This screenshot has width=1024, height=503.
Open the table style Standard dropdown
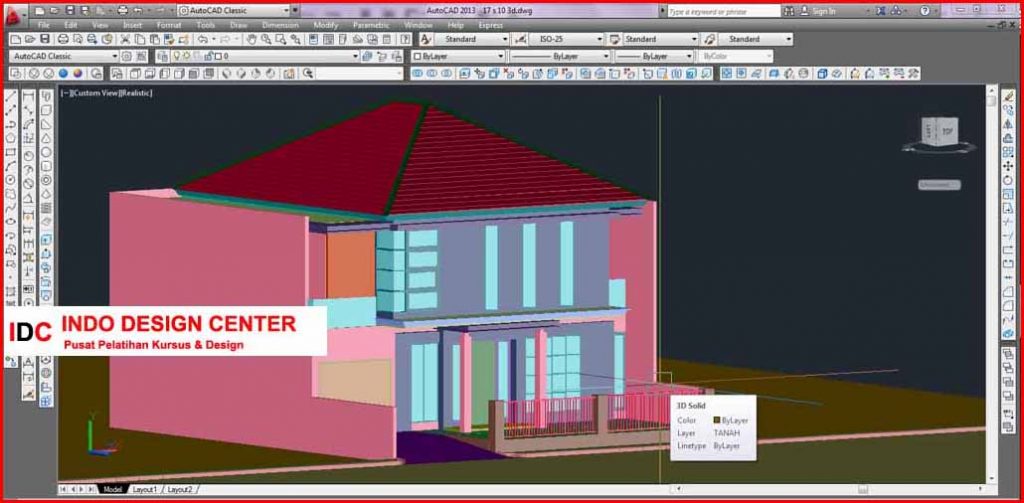[661, 39]
